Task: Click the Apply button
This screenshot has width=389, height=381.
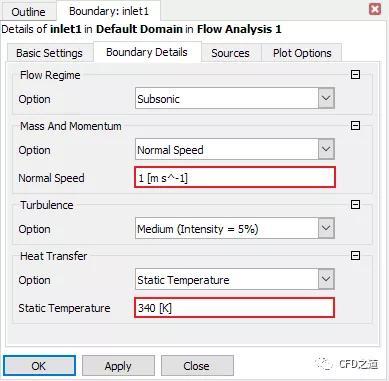Action: 118,366
